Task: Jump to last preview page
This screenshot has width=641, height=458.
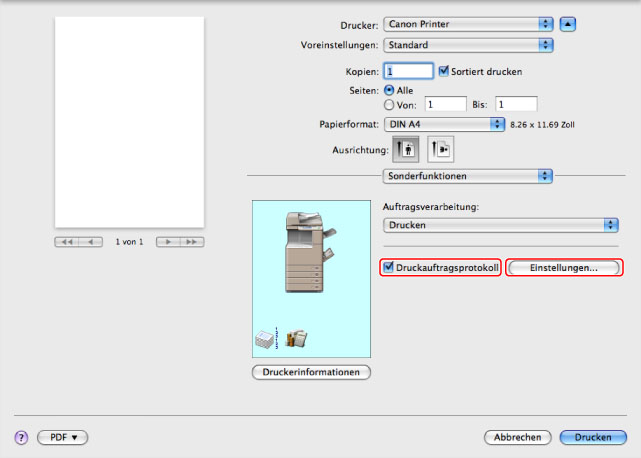Action: tap(192, 242)
